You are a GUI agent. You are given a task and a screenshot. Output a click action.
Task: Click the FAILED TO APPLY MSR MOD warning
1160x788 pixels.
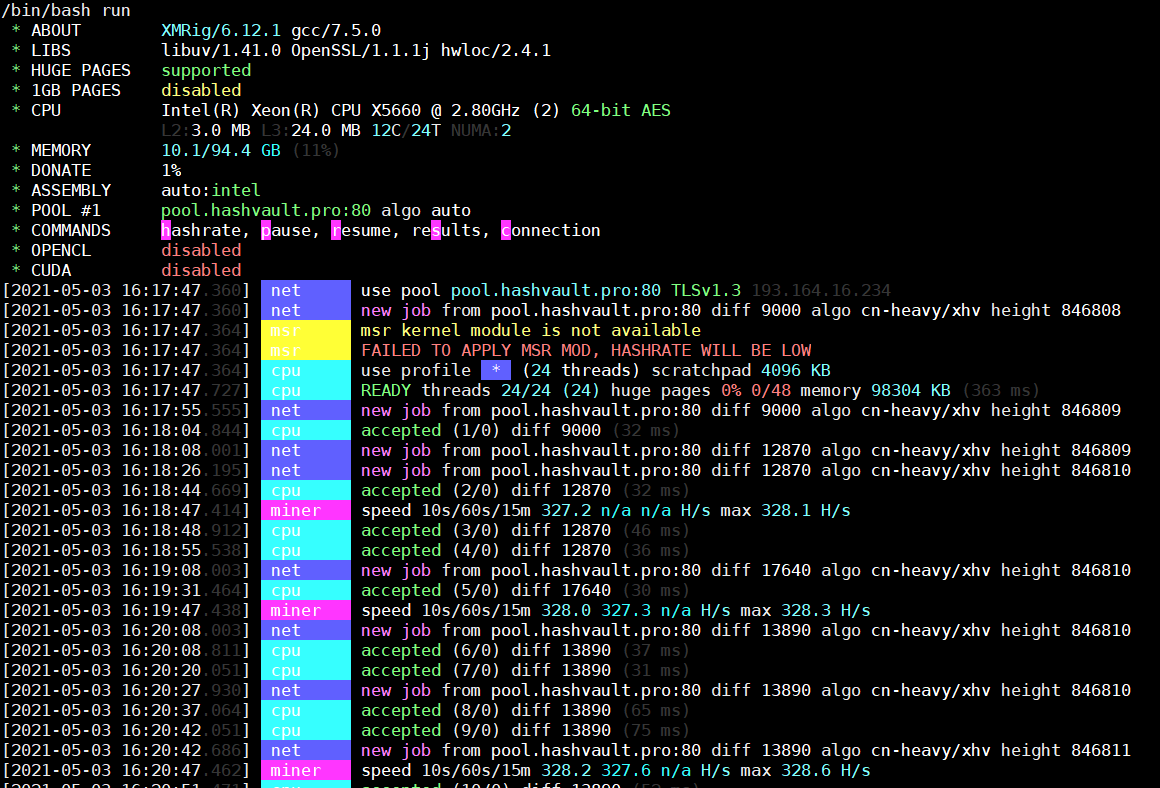[586, 350]
